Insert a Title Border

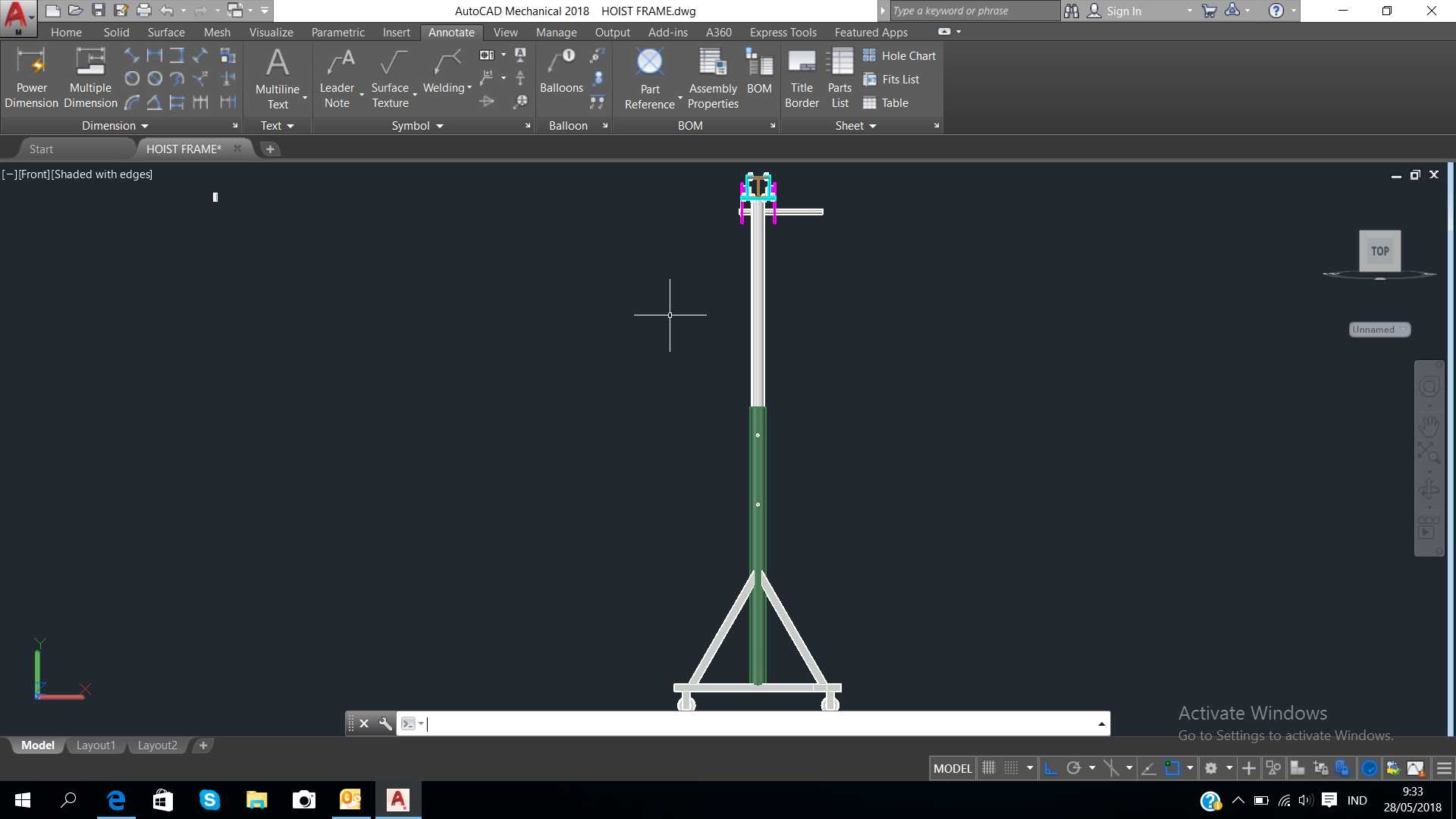pos(802,78)
